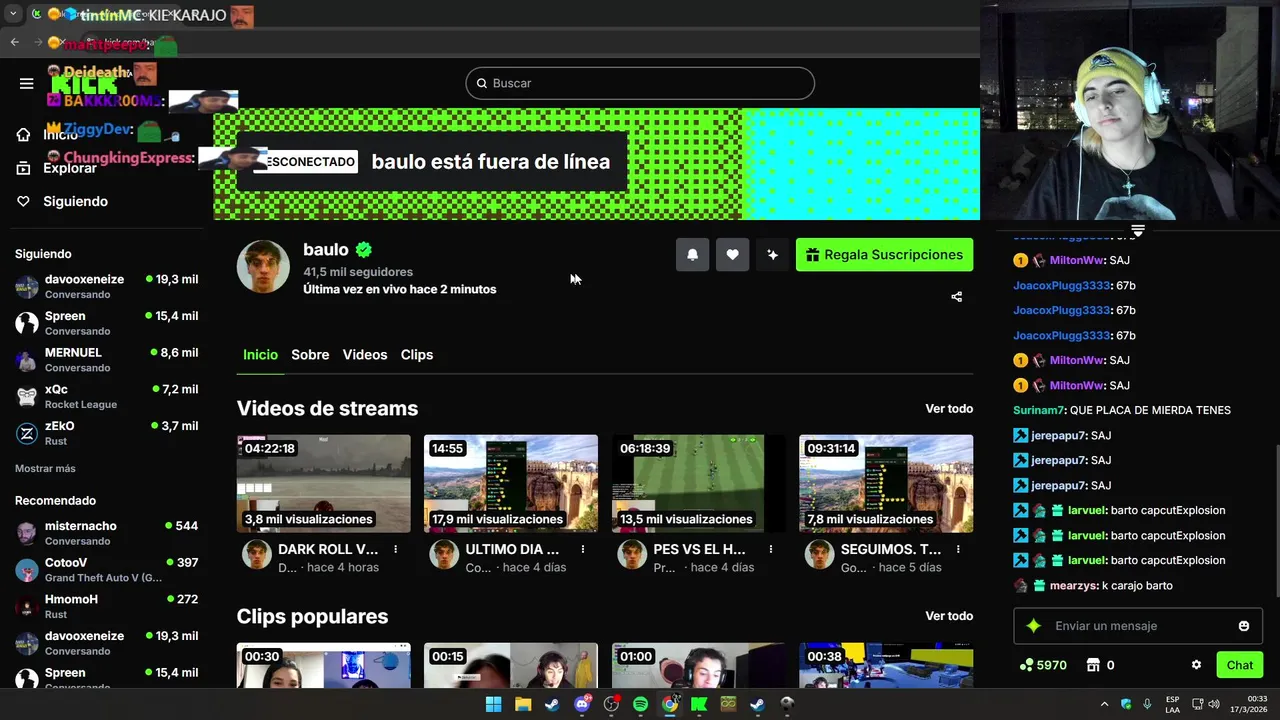Open misternacho recommended channel
Screen dimensions: 1280x720
click(106, 533)
